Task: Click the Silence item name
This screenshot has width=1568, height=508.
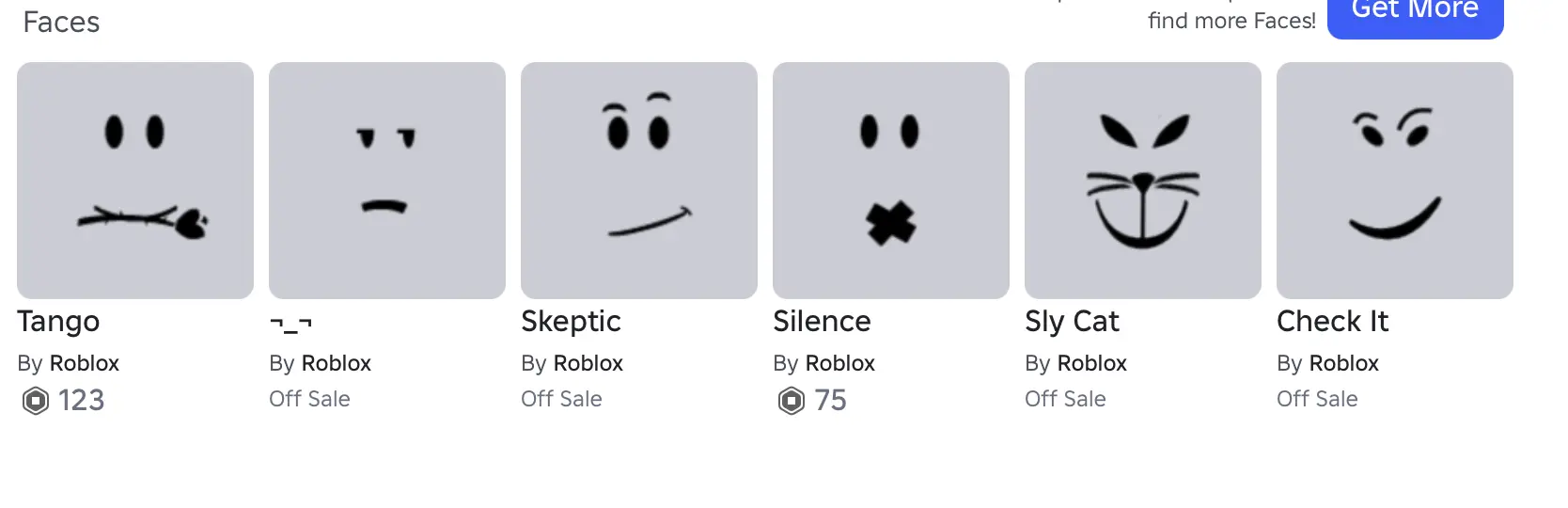Action: (x=822, y=322)
